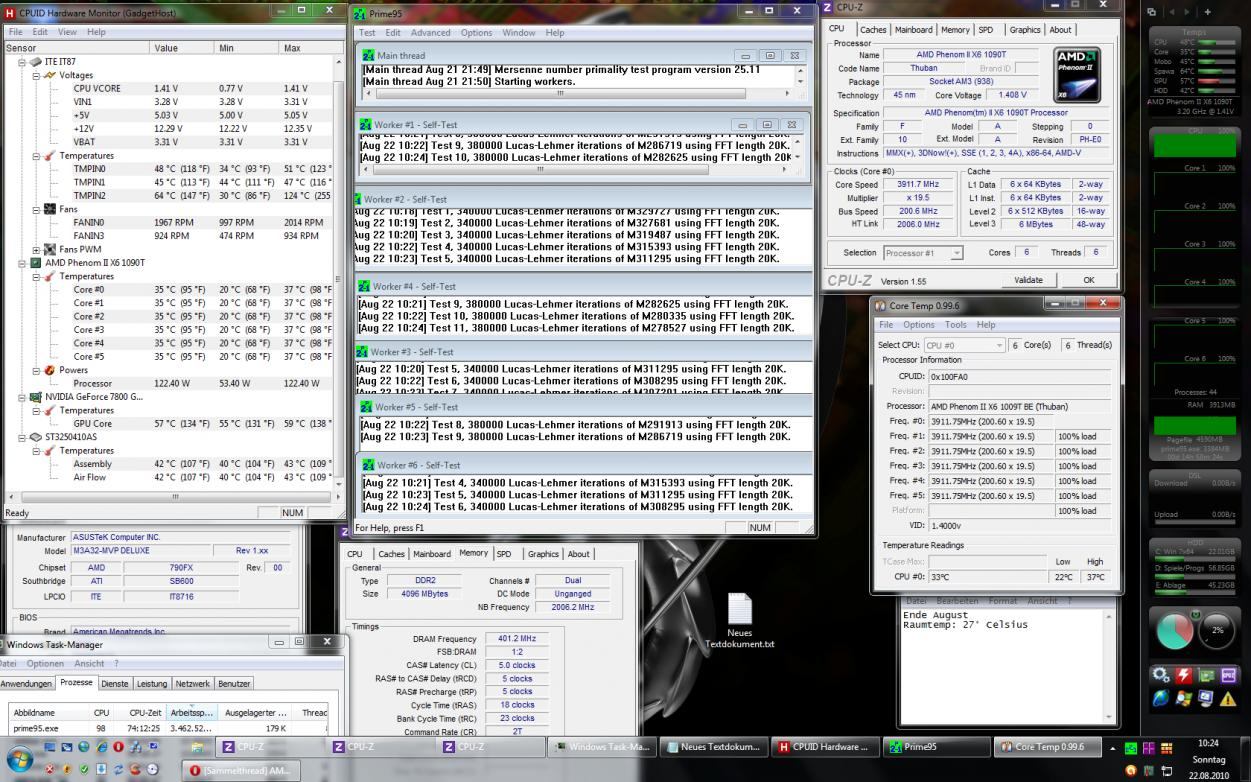Click the red lightning icon in the sidebar launcher

click(x=1184, y=675)
